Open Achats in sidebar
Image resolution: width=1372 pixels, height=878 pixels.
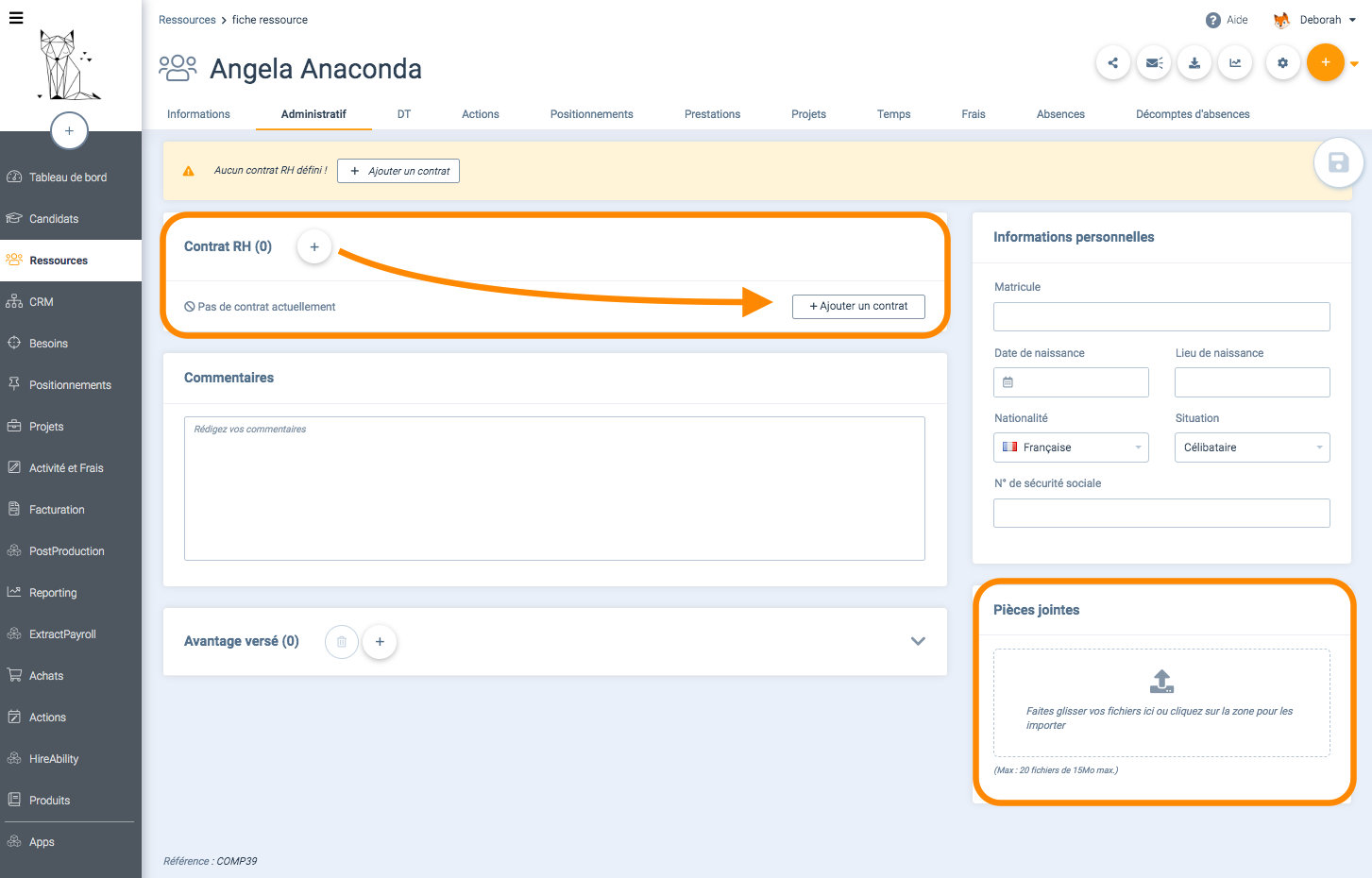(x=71, y=676)
